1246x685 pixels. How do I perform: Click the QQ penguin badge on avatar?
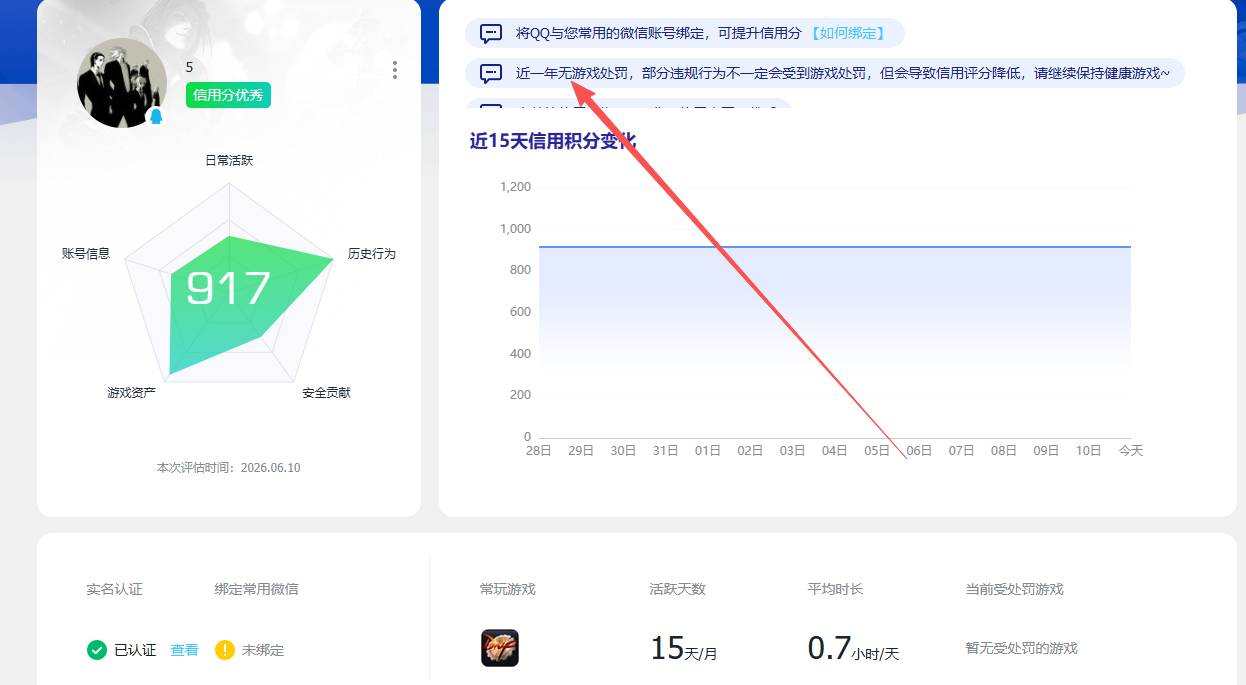click(x=156, y=116)
